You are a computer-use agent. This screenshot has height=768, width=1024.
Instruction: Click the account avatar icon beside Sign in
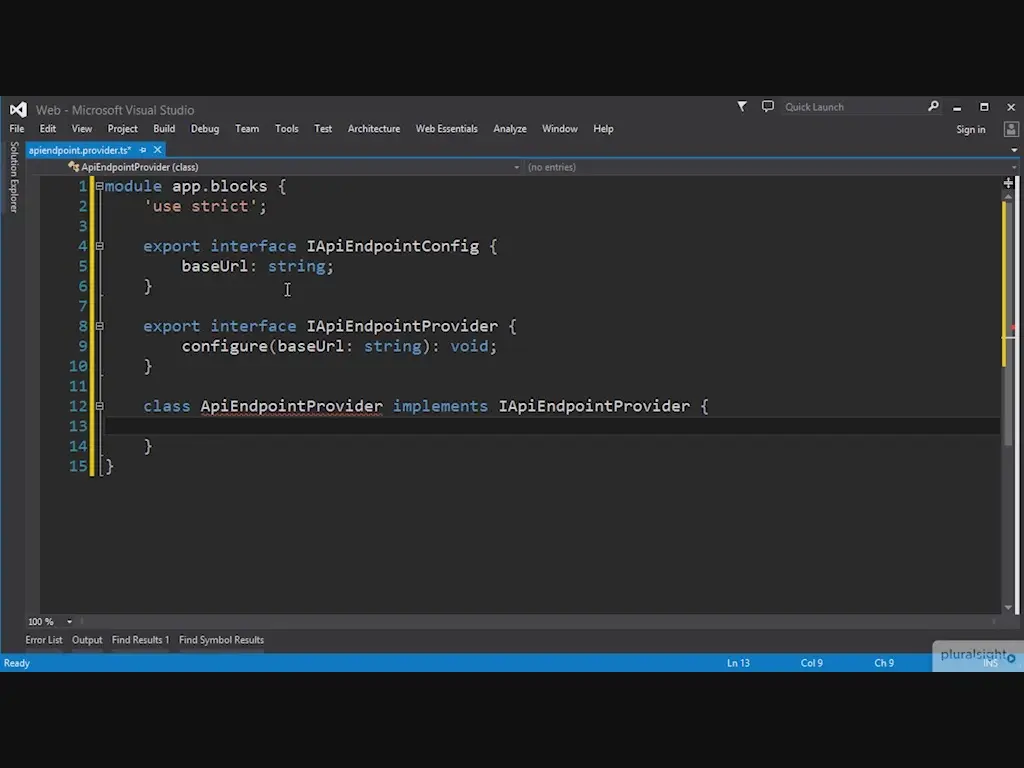pyautogui.click(x=1010, y=129)
